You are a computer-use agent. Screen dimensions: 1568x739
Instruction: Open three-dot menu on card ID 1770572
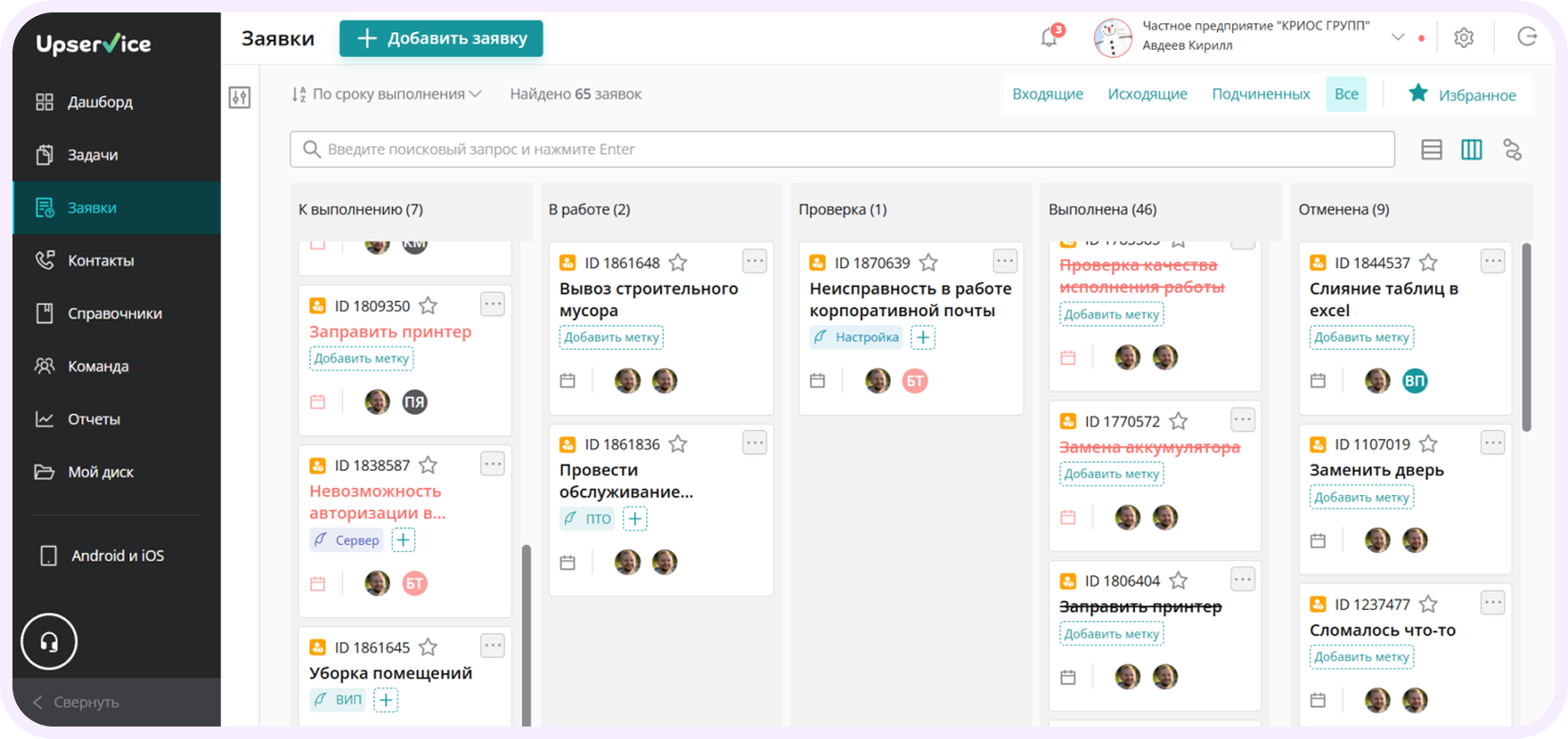[x=1243, y=418]
